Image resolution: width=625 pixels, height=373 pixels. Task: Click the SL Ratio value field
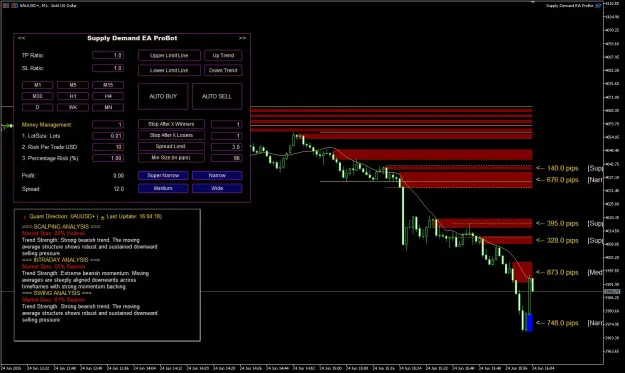click(x=108, y=68)
